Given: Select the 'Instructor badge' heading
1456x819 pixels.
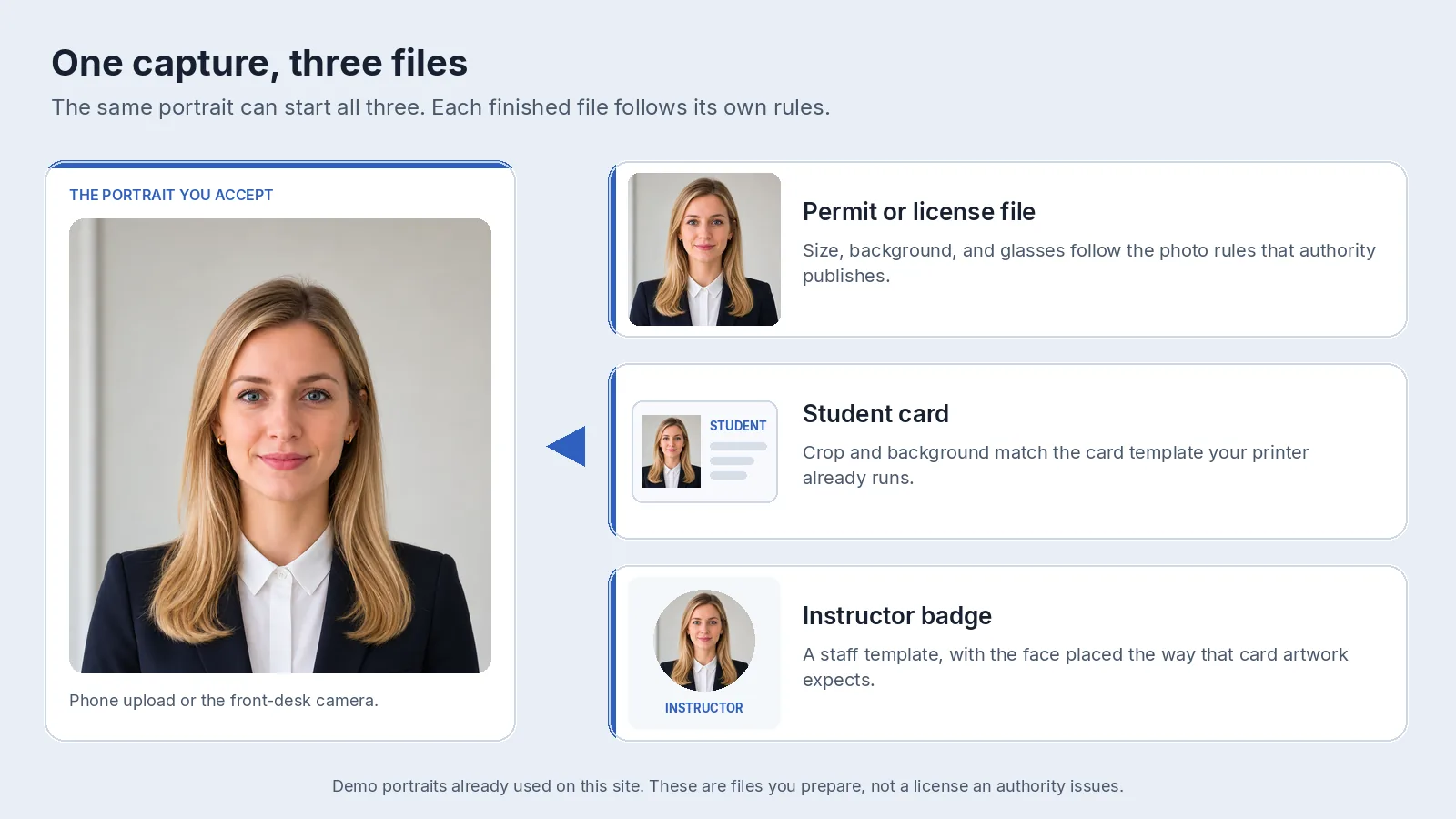Looking at the screenshot, I should click(897, 616).
